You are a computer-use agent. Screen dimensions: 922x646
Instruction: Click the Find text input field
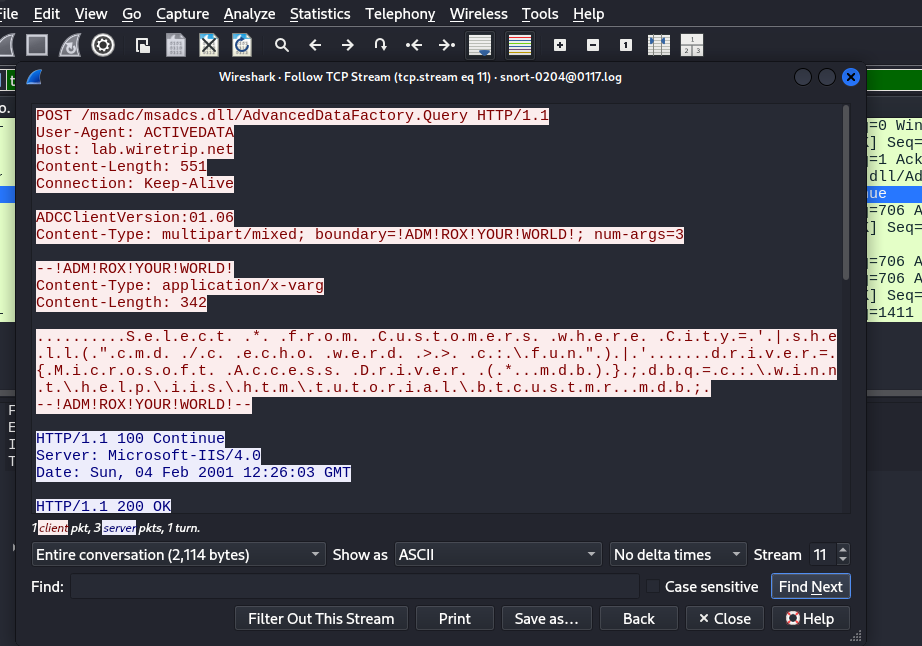[x=355, y=587]
